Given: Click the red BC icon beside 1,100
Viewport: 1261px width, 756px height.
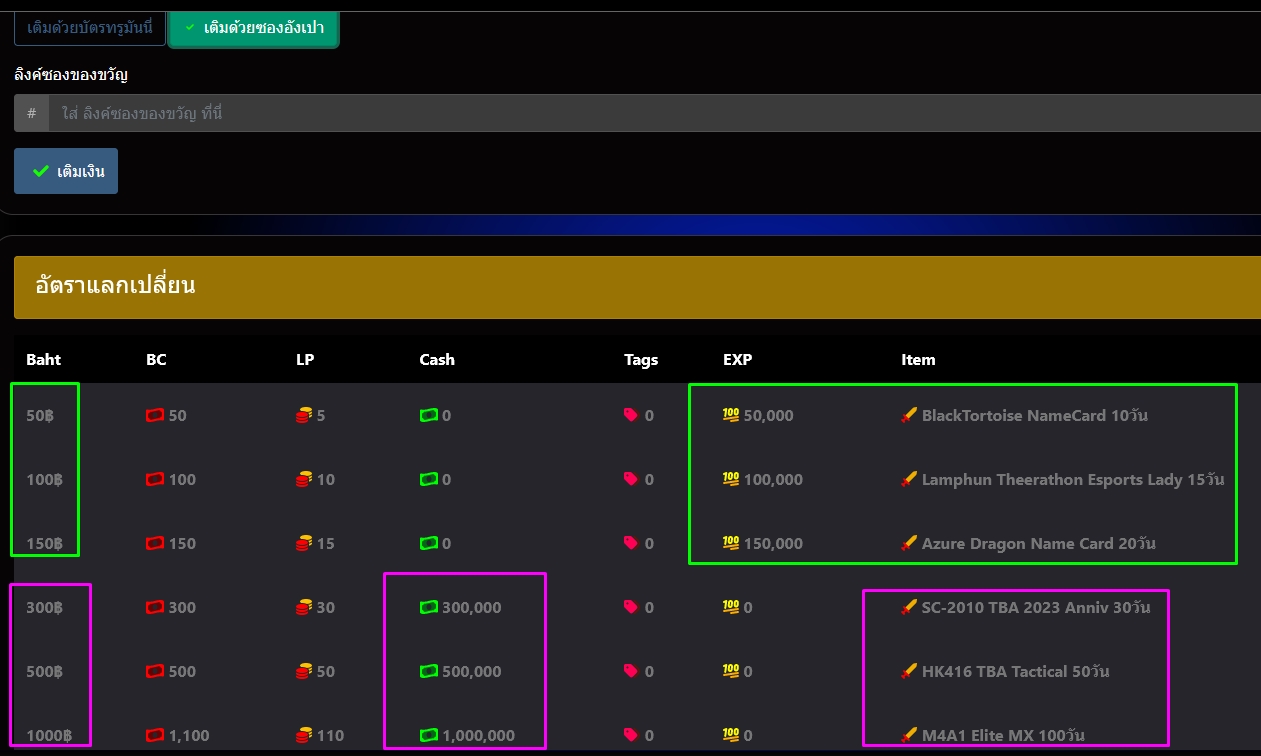Looking at the screenshot, I should (154, 735).
